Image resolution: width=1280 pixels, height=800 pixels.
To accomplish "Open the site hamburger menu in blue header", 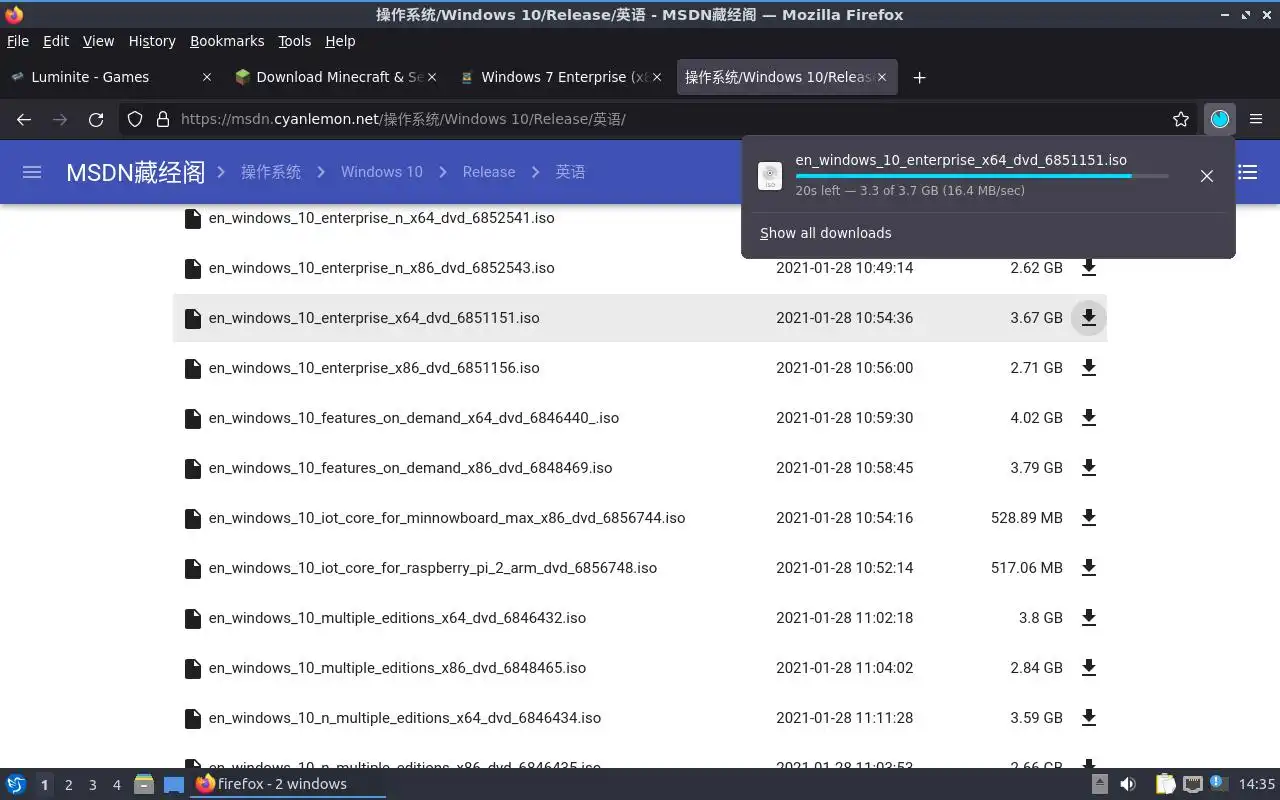I will 32,172.
